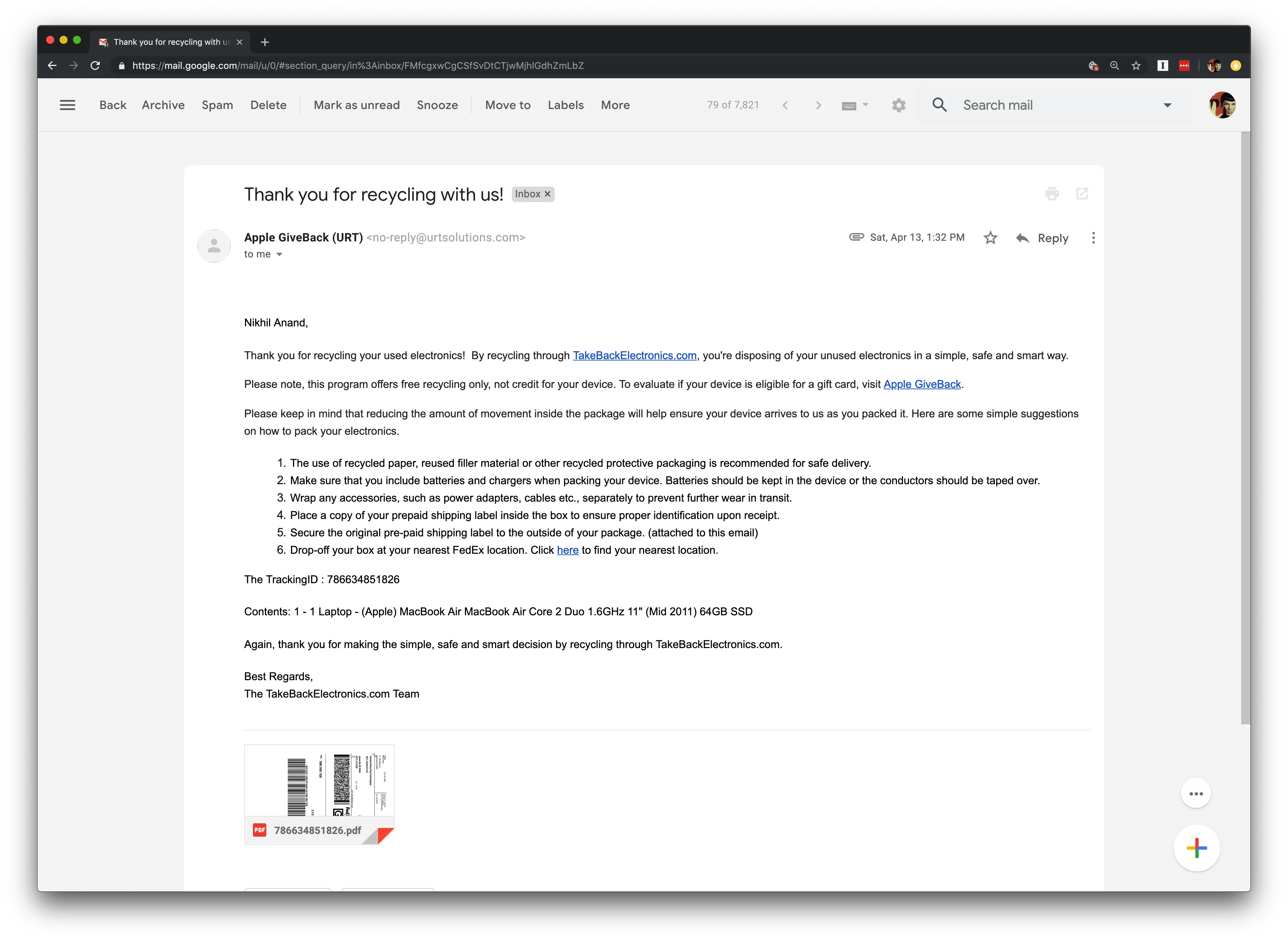This screenshot has width=1288, height=941.
Task: Reload the Gmail page
Action: coord(95,66)
